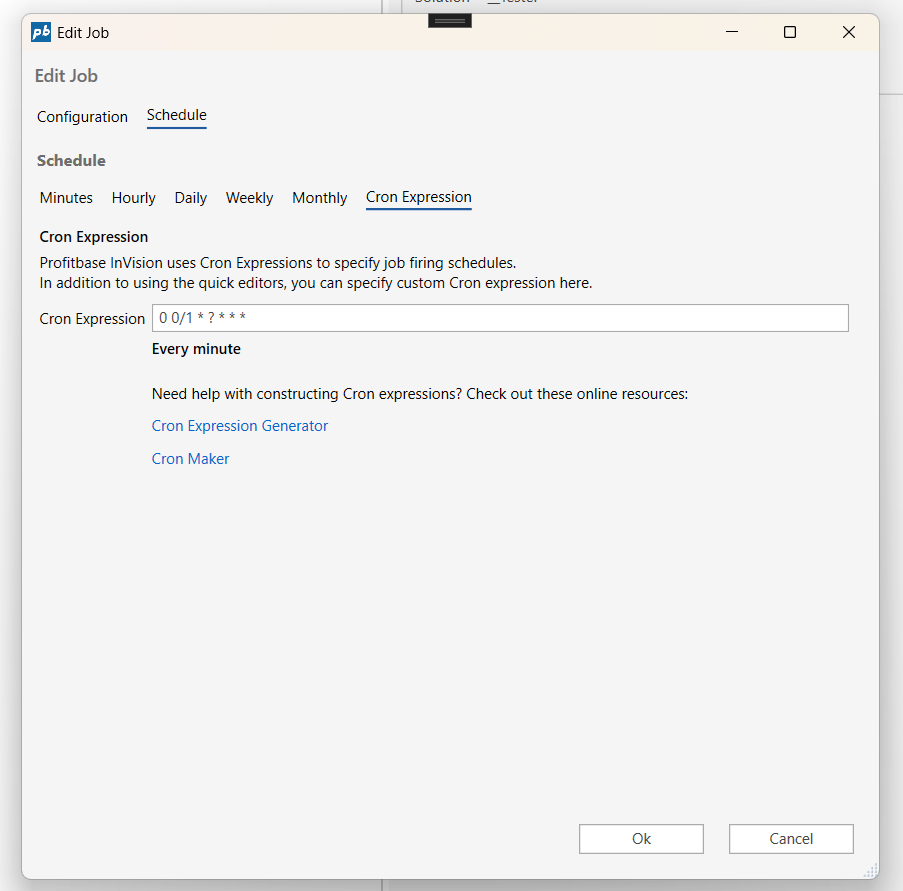Select the Schedule tab

point(176,116)
